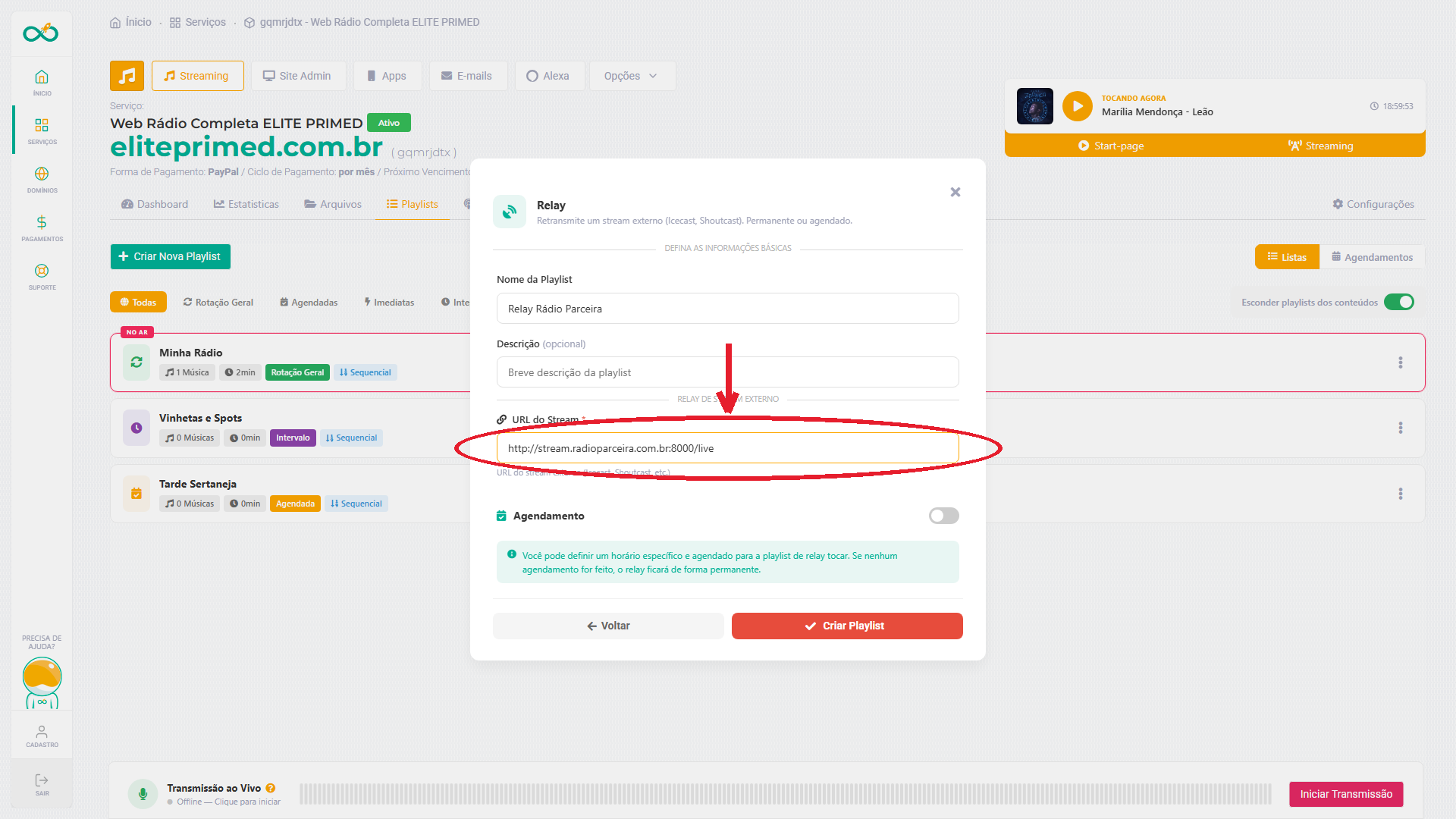Play the now-playing stream button
Viewport: 1456px width, 819px height.
coord(1077,106)
